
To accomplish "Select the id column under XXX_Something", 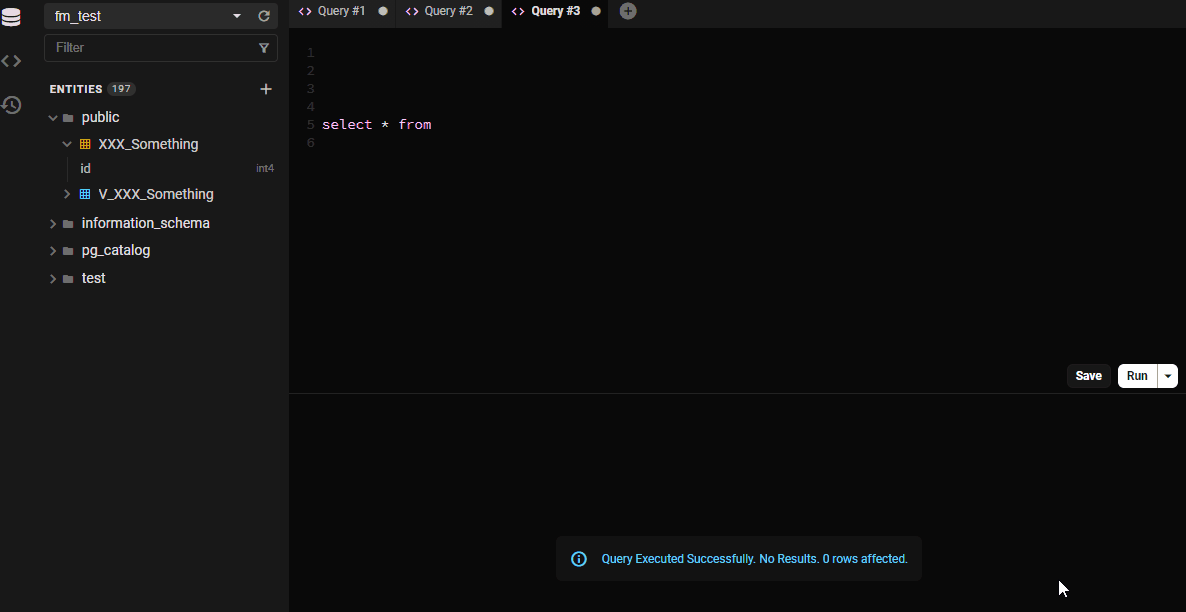I will (x=85, y=168).
